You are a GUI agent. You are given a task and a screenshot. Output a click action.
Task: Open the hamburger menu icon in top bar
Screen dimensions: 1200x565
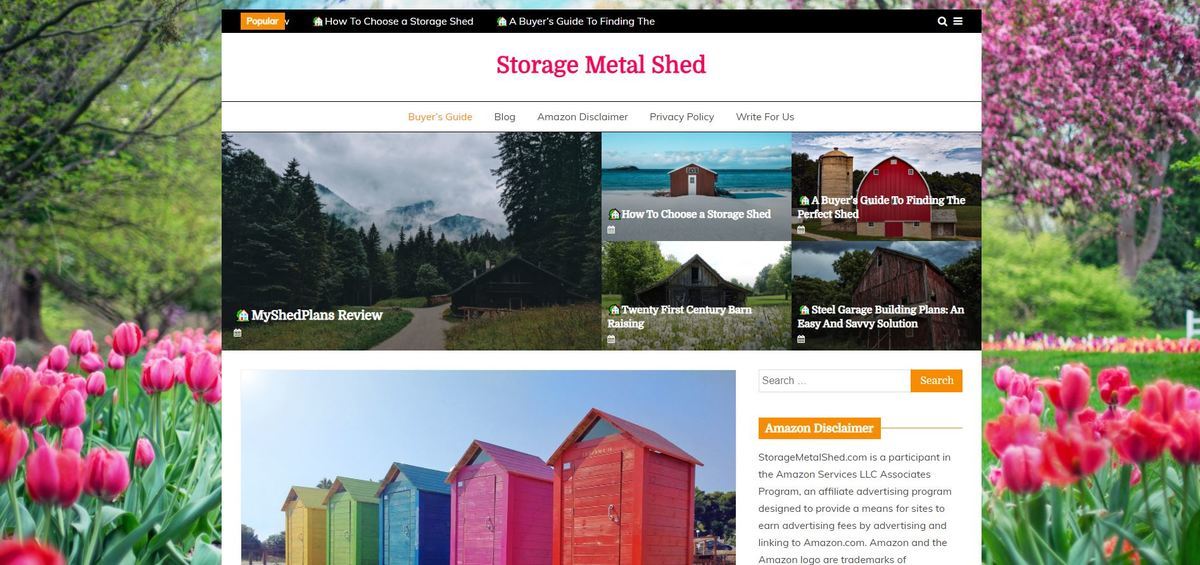point(958,21)
